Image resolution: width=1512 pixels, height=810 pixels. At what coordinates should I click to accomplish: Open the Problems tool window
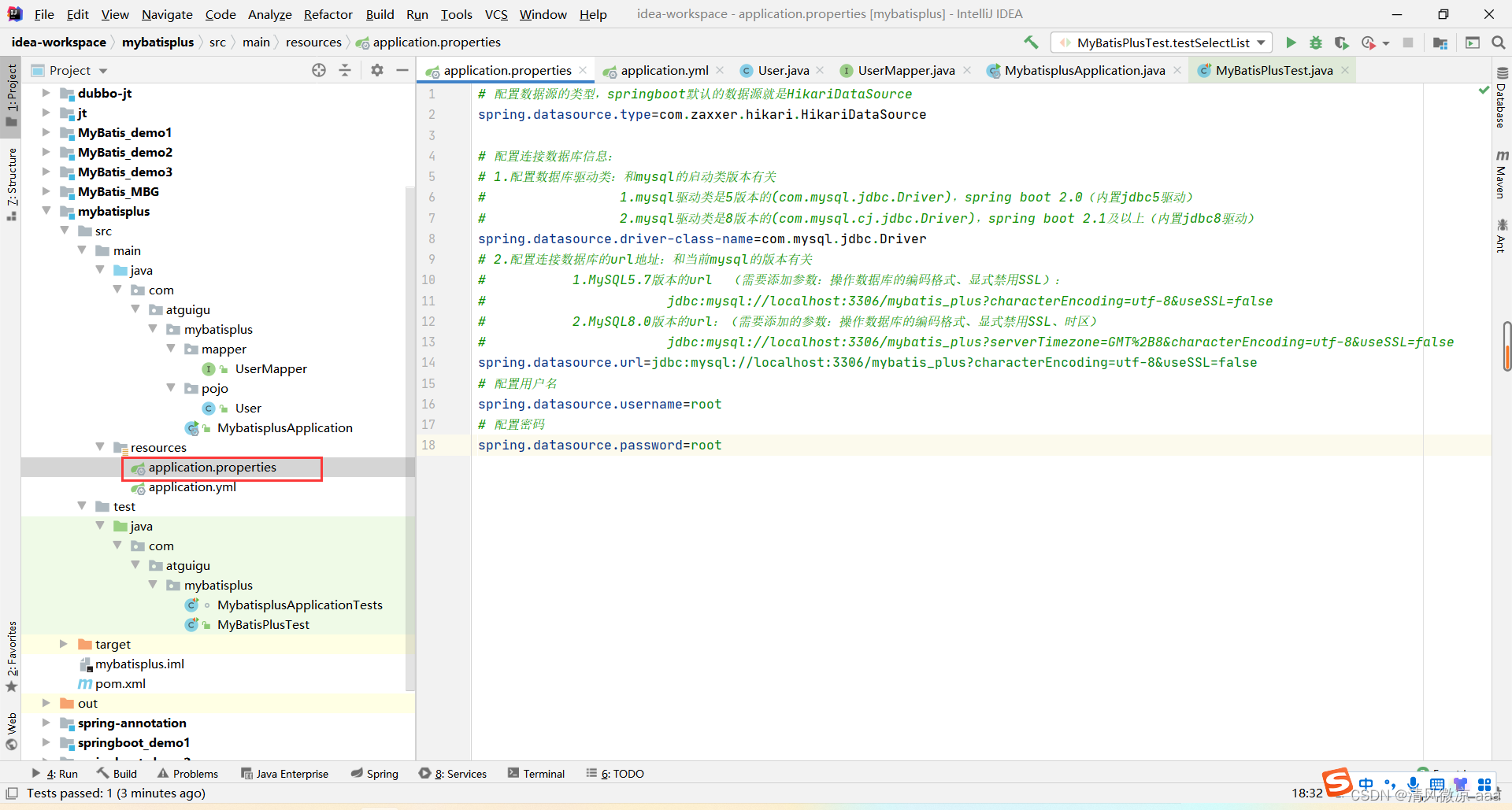tap(187, 774)
